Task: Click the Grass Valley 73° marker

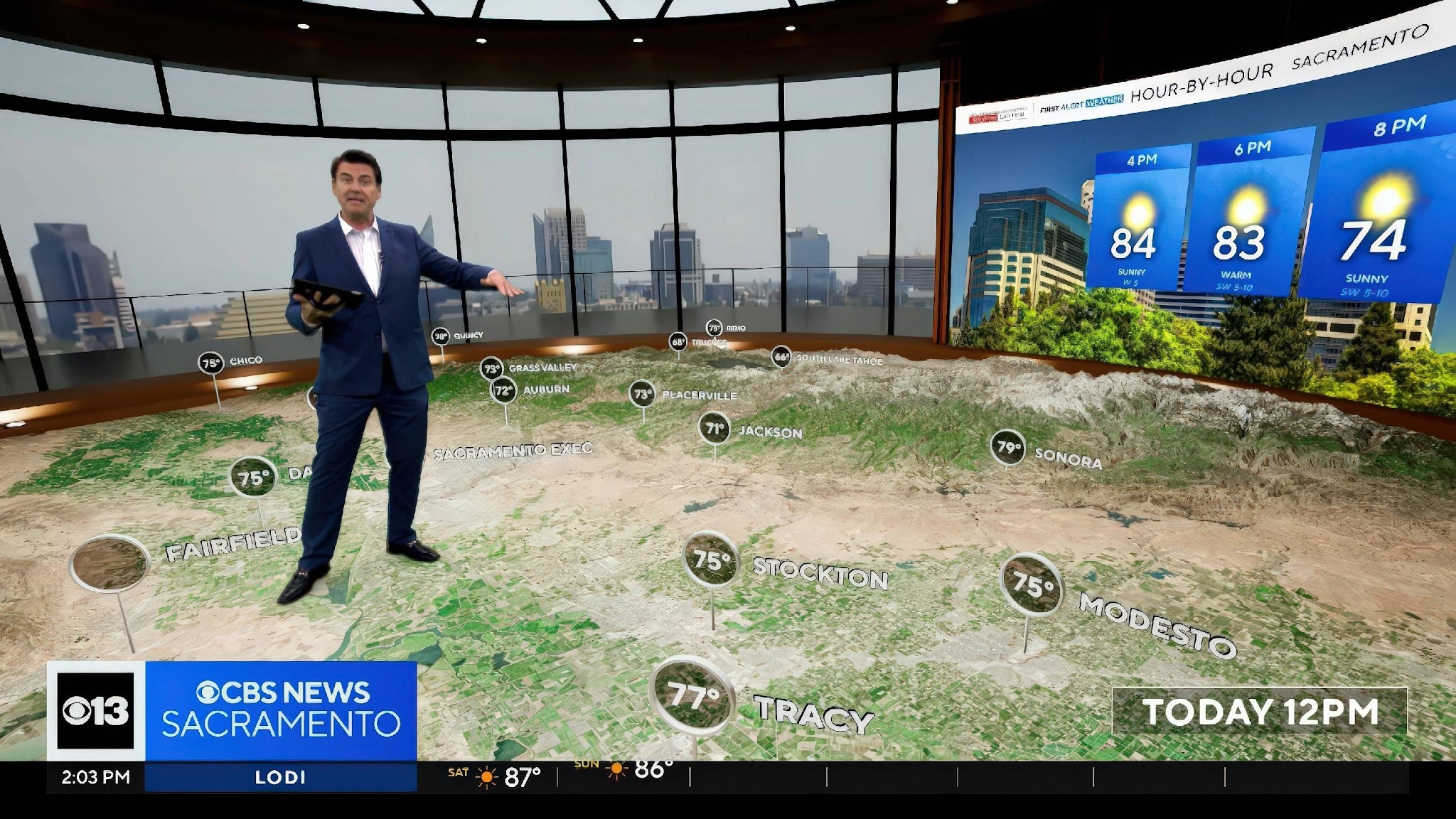Action: [491, 368]
